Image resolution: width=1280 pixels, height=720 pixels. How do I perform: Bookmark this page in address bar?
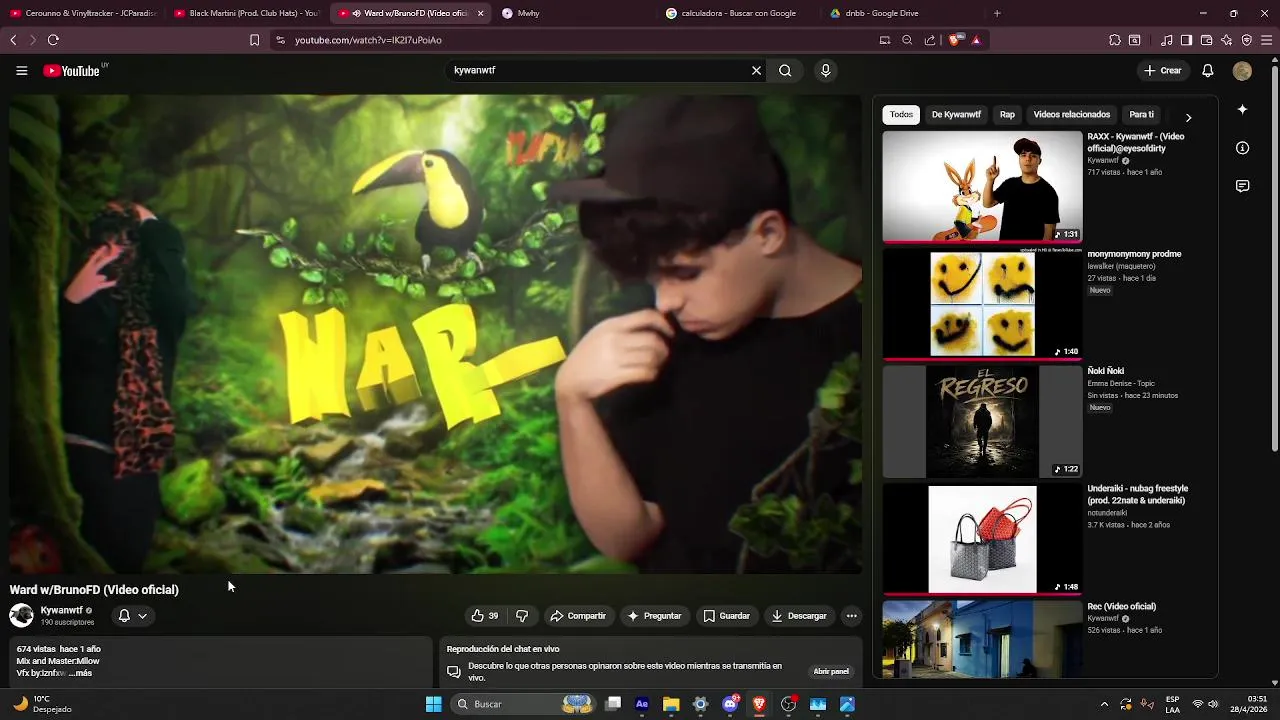click(x=254, y=40)
